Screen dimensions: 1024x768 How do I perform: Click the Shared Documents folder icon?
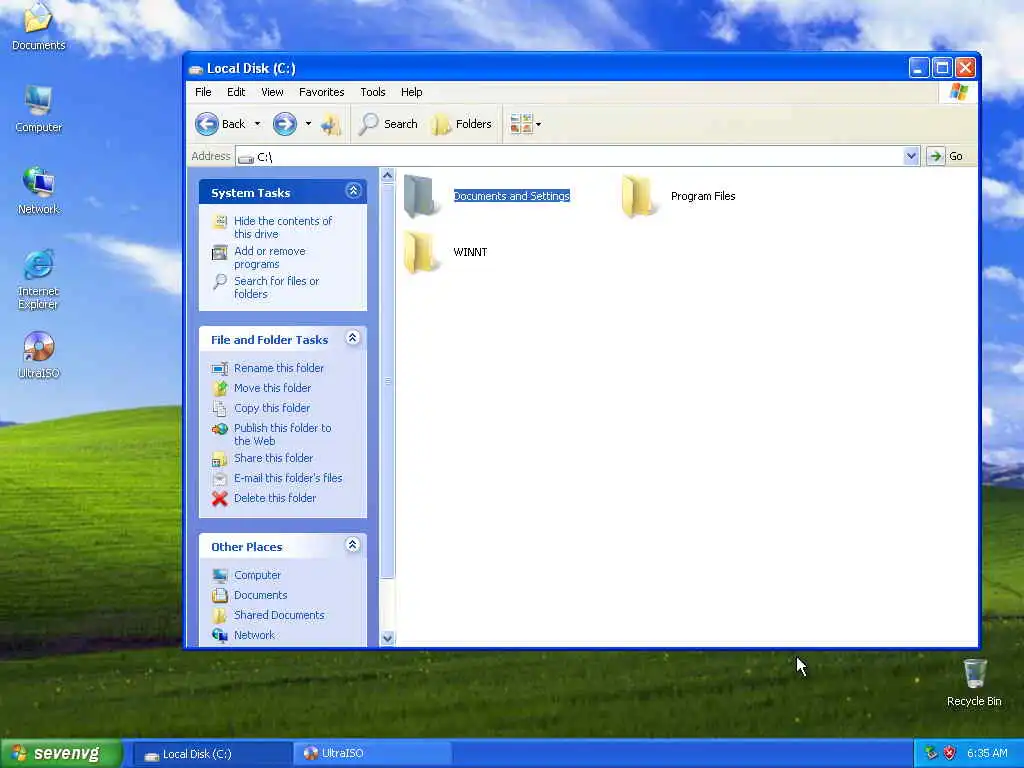[220, 615]
